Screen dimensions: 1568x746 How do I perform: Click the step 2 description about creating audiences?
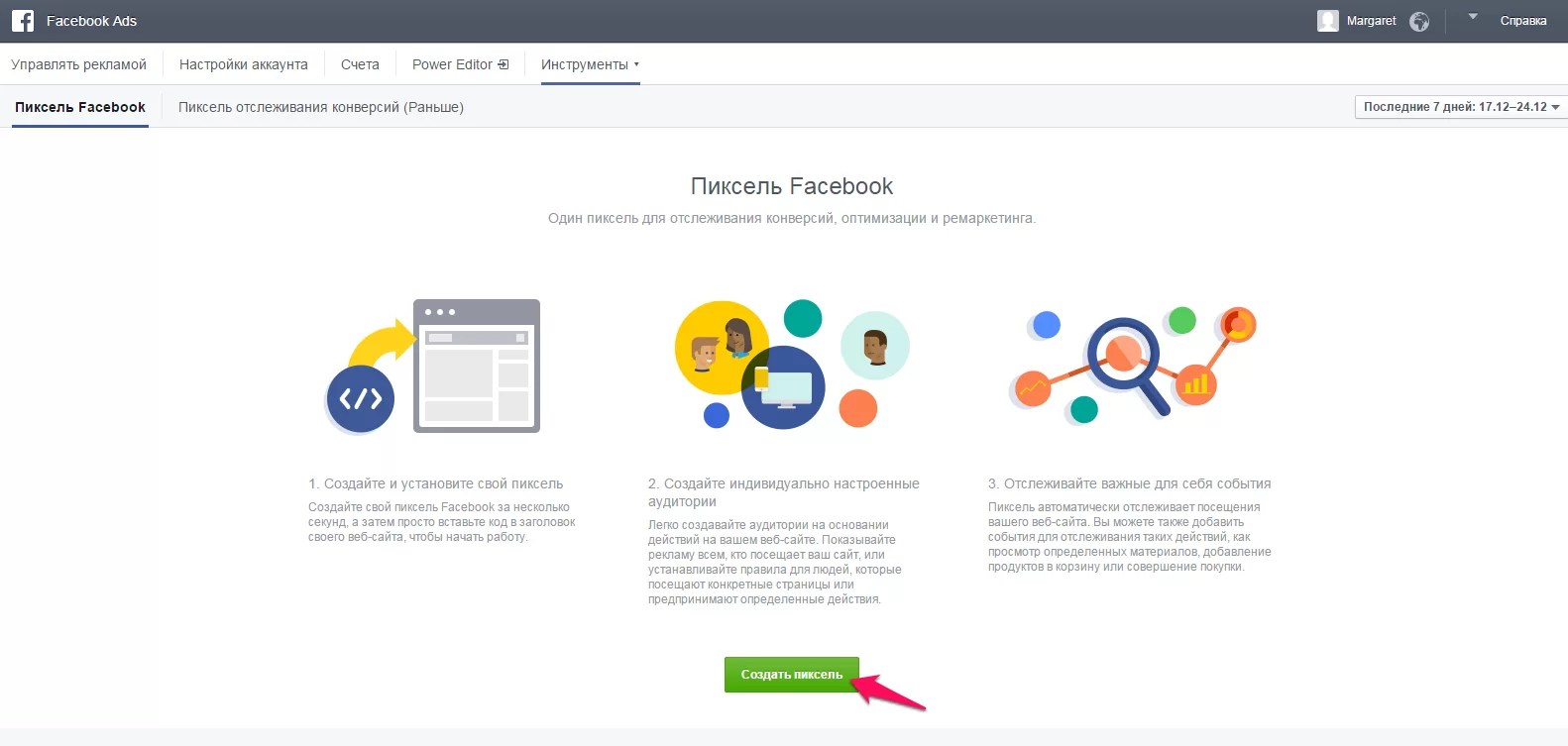(775, 562)
